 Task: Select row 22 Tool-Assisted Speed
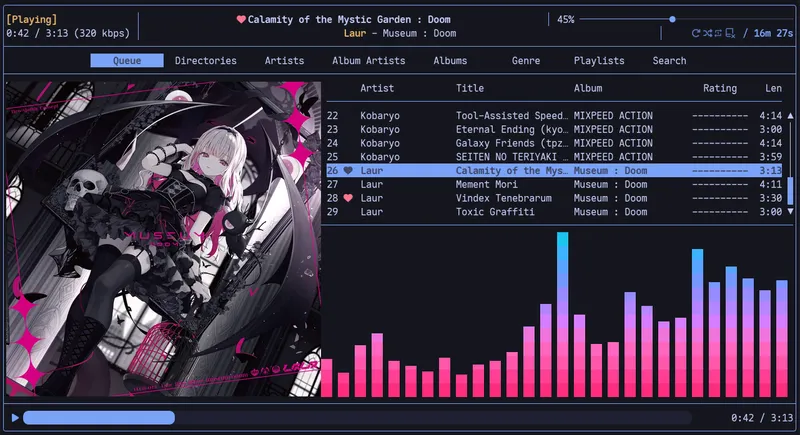click(x=554, y=116)
